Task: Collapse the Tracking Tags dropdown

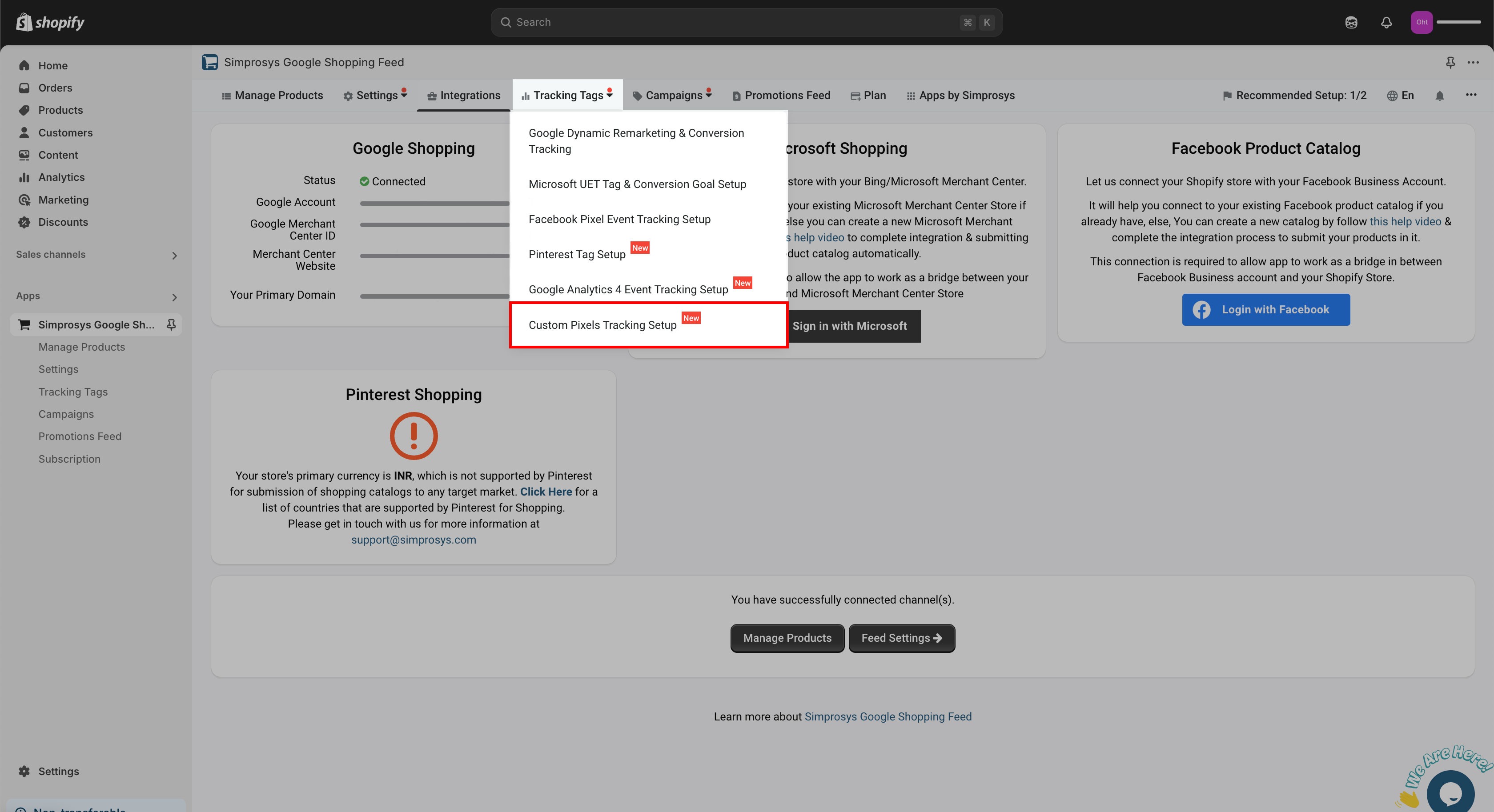Action: point(567,96)
